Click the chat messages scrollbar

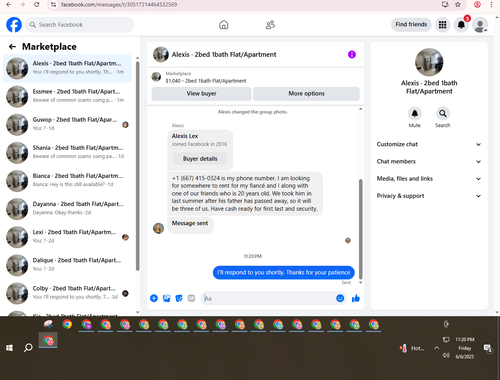point(360,229)
